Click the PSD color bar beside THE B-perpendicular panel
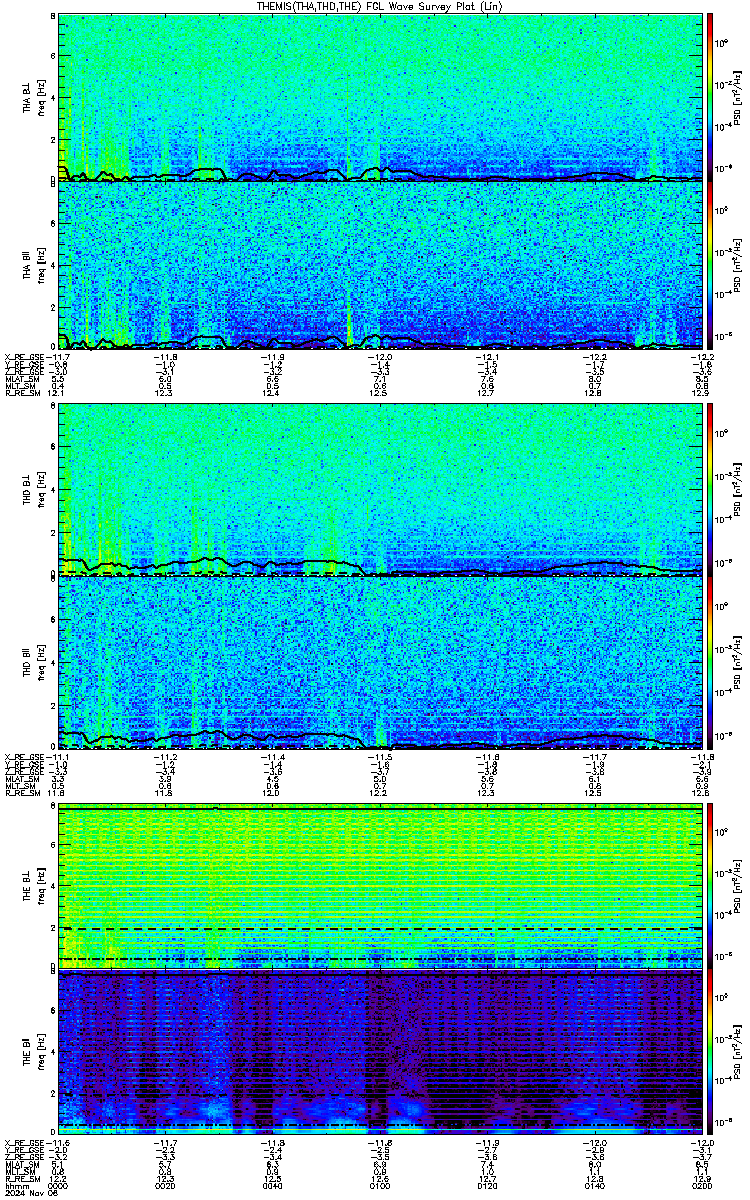Viewport: 750px width, 1200px height. pos(710,884)
